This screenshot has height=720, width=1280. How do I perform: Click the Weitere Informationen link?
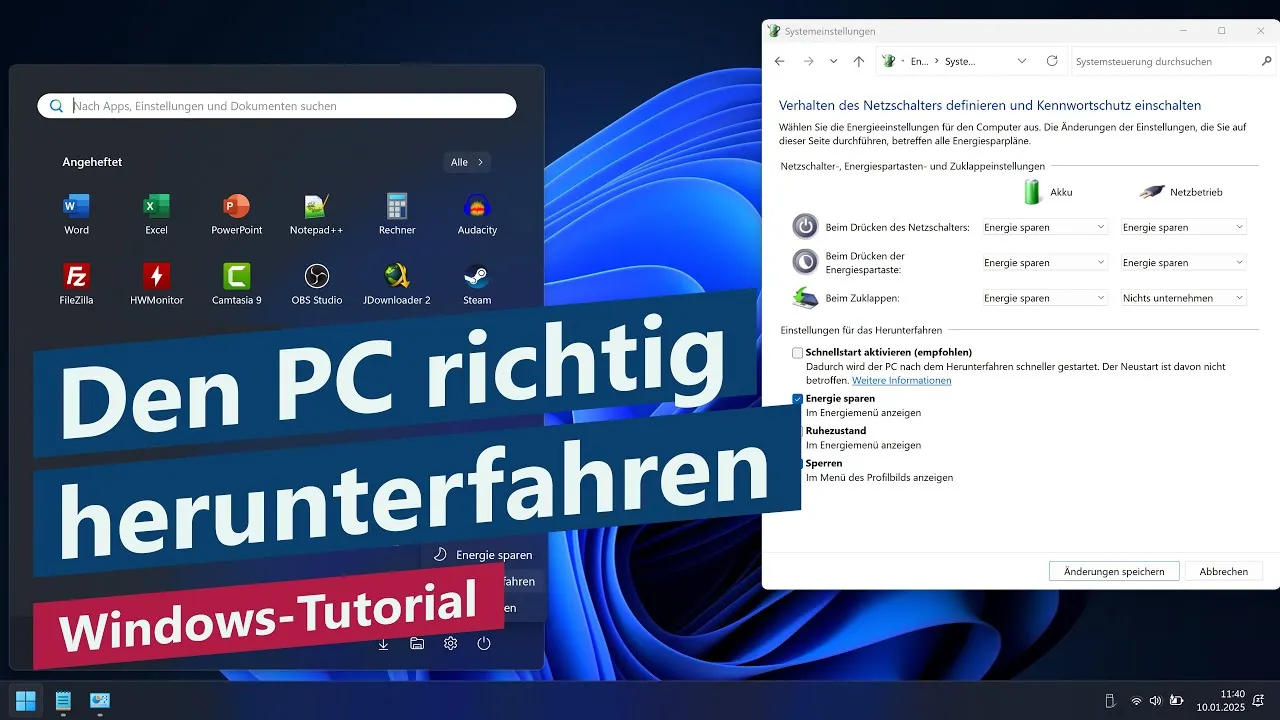[901, 380]
